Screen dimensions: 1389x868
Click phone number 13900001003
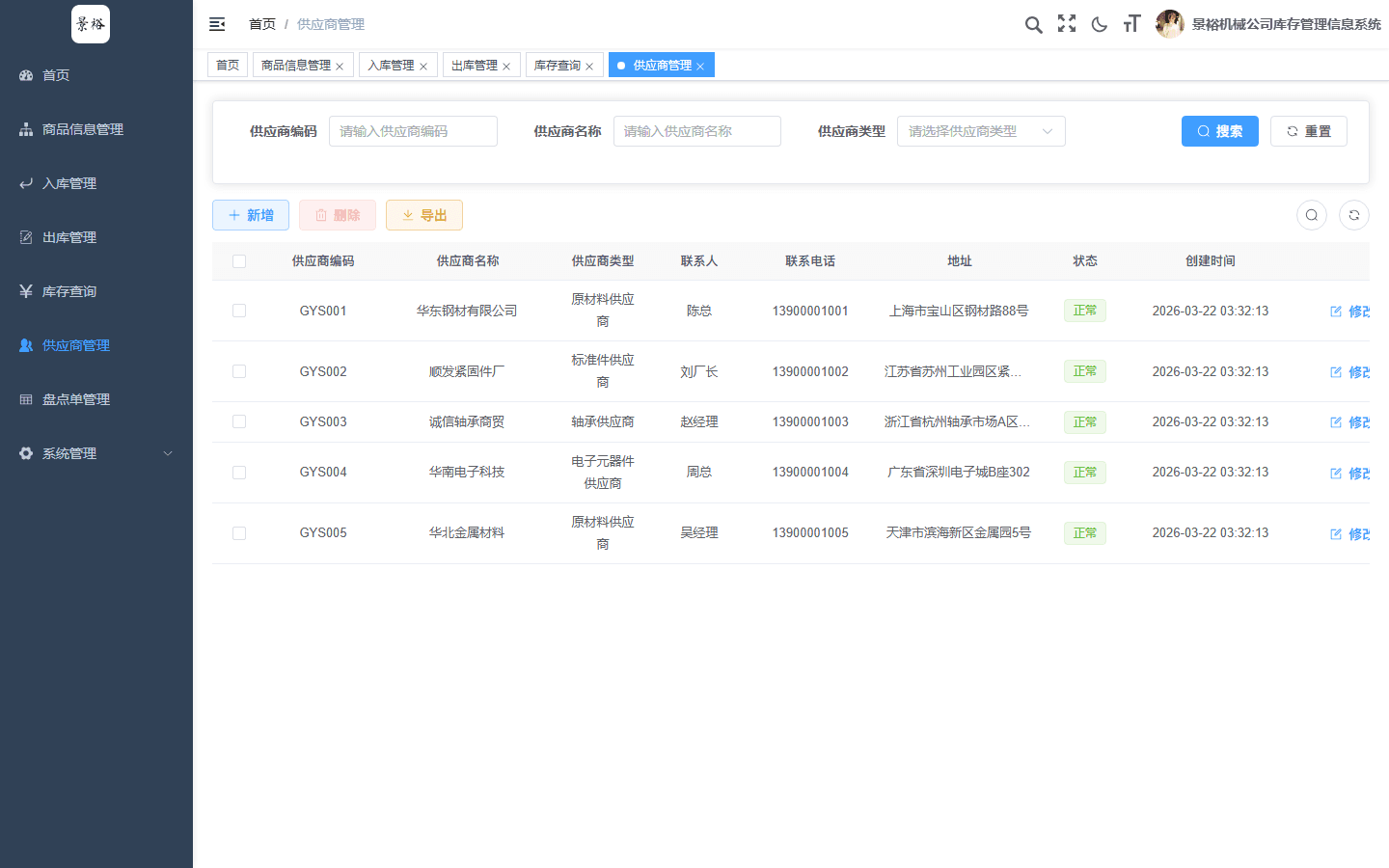[810, 421]
